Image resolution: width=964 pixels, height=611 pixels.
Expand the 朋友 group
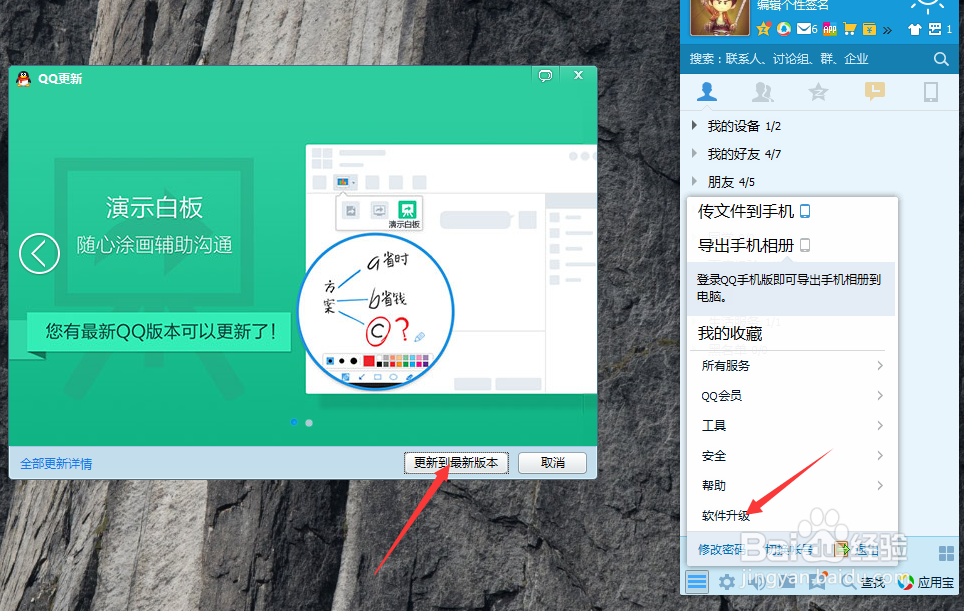tap(695, 181)
